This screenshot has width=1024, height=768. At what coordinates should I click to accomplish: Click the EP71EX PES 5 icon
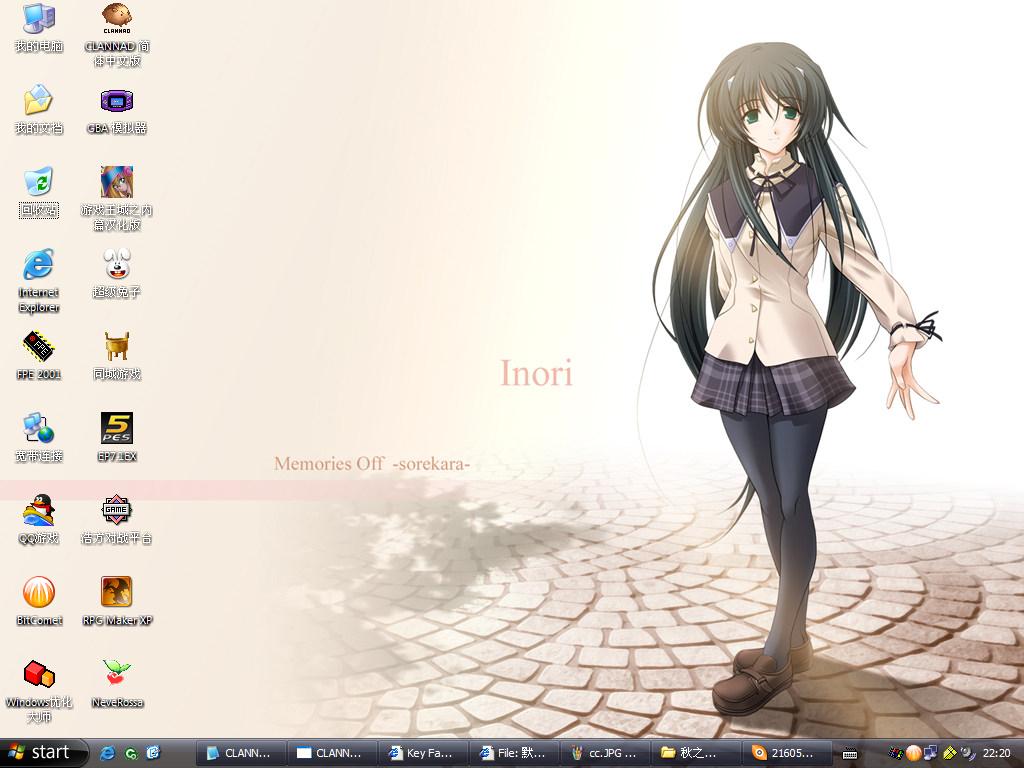117,438
